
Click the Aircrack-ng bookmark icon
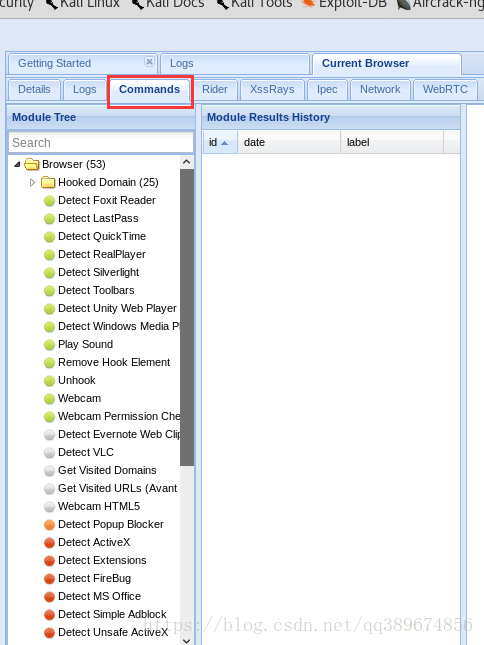coord(404,5)
